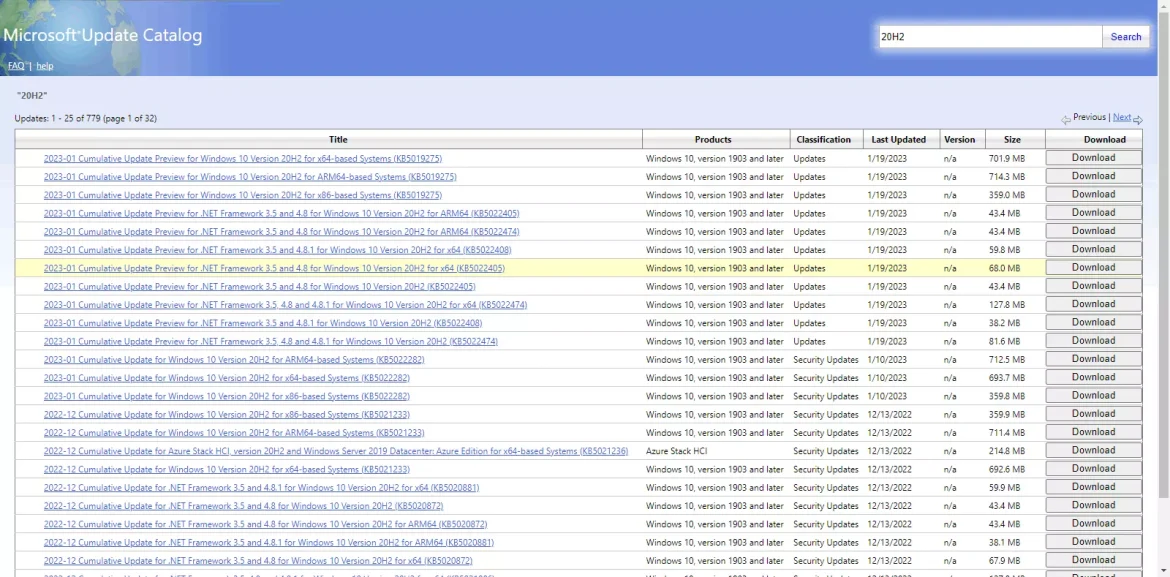The height and width of the screenshot is (577, 1170).
Task: Download the 692.6 MB December x64 update
Action: (1093, 469)
